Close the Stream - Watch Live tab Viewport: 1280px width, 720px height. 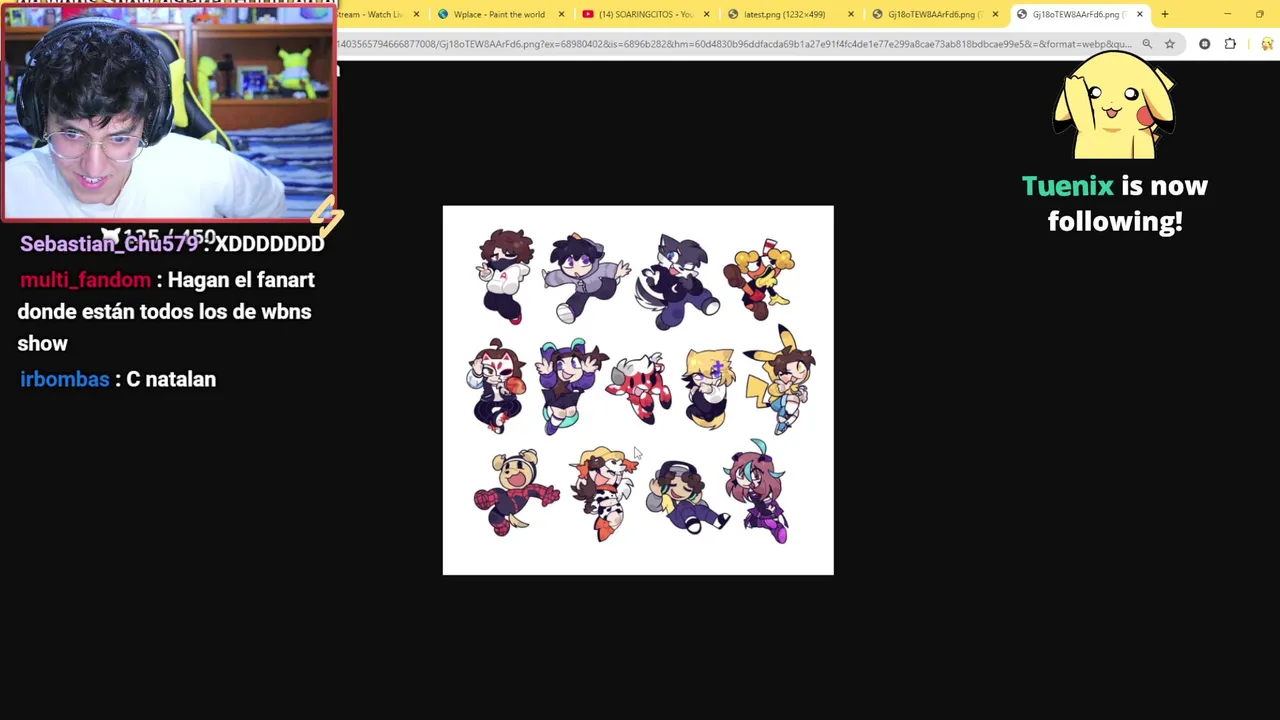(416, 14)
